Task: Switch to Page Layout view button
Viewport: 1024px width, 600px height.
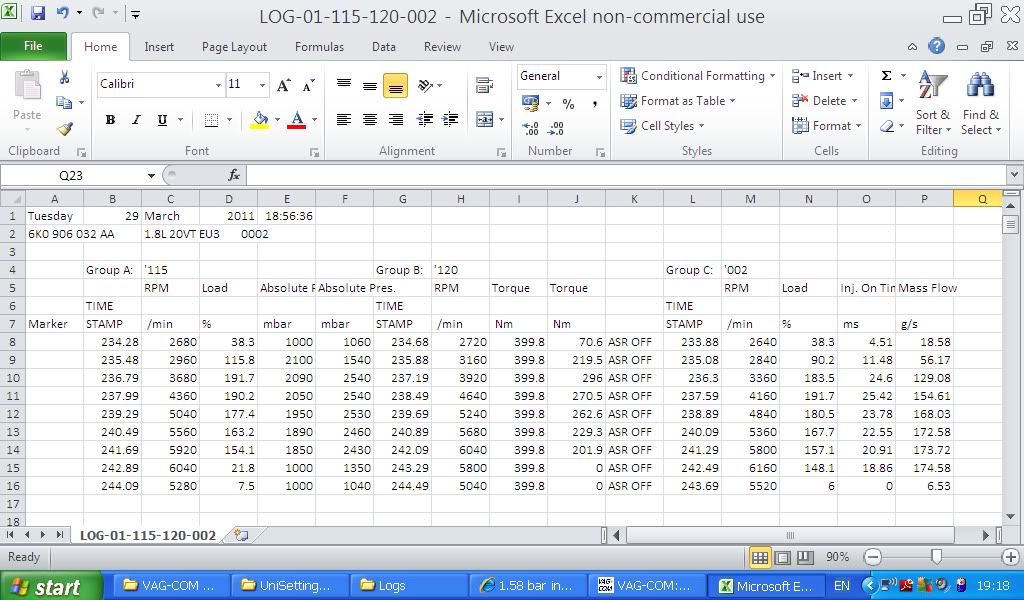Action: point(782,558)
